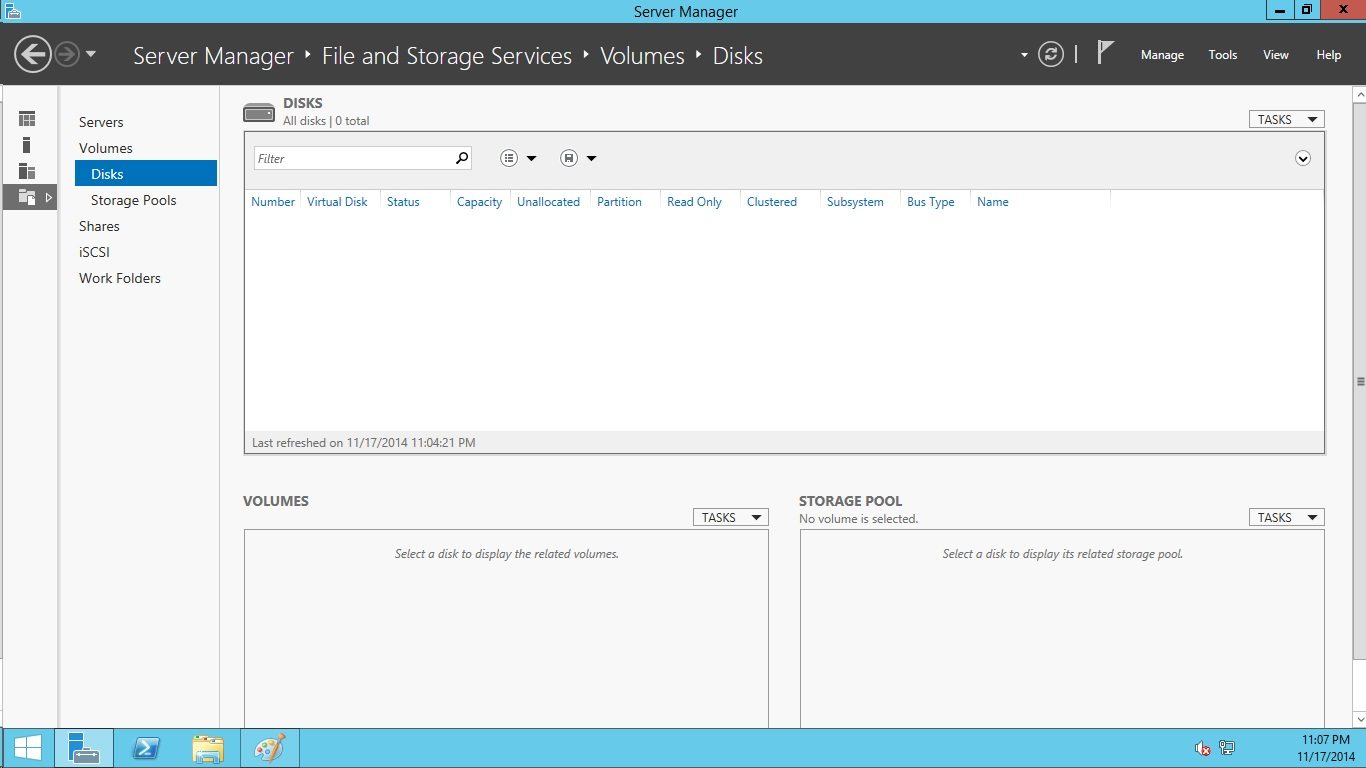Click the magnifier icon in the Filter box
The width and height of the screenshot is (1366, 768).
tap(462, 158)
